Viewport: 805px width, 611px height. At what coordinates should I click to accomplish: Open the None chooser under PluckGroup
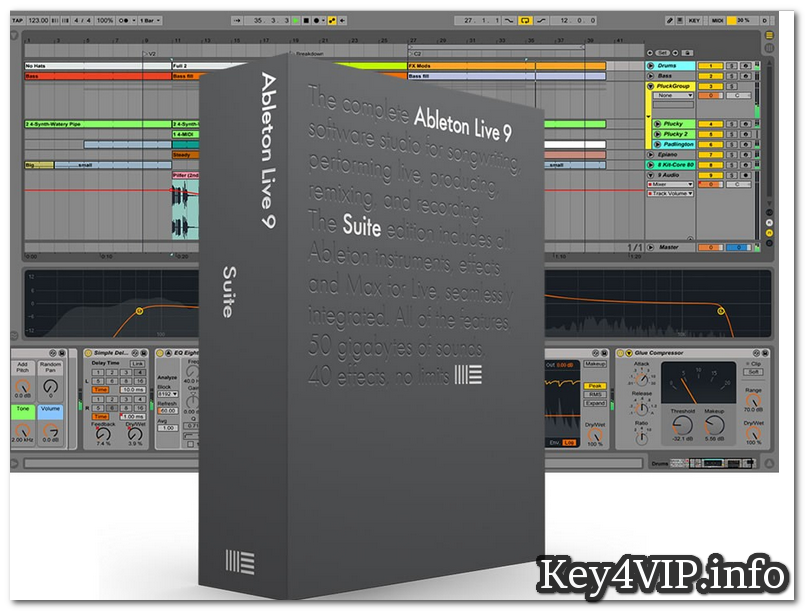click(671, 97)
